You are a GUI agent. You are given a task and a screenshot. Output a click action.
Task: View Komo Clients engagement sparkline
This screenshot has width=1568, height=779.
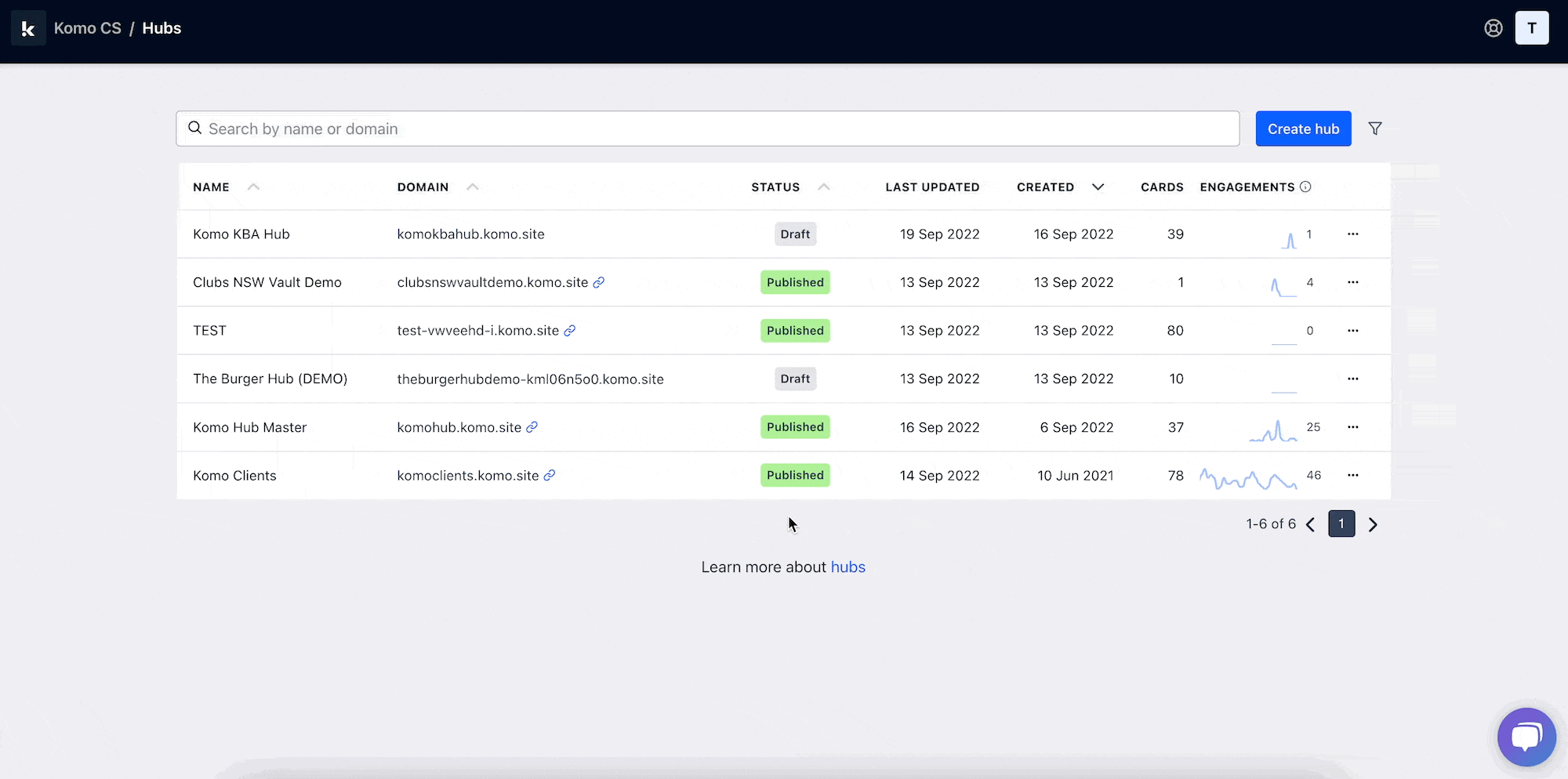point(1248,478)
